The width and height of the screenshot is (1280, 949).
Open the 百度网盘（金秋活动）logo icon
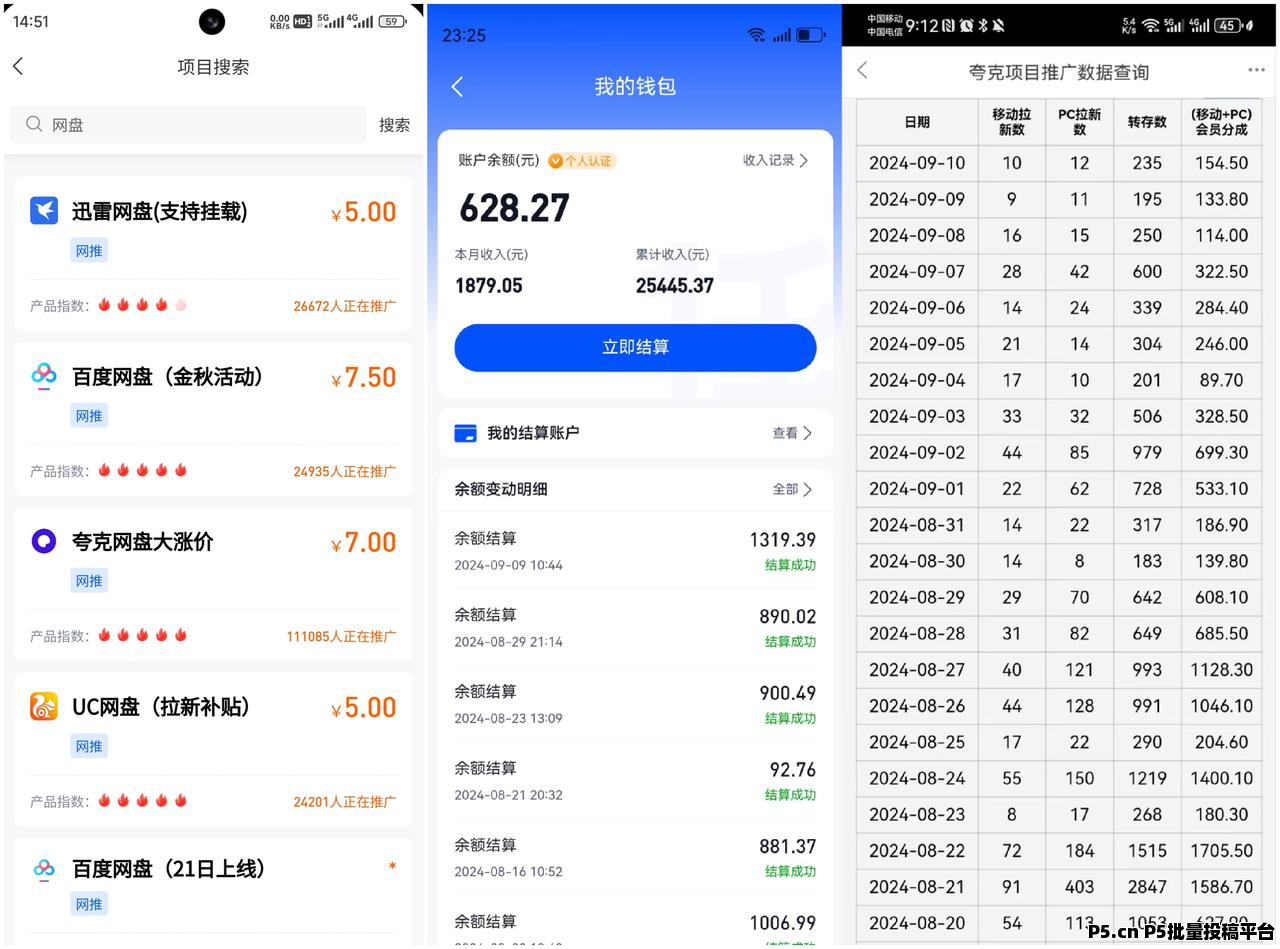pos(44,375)
